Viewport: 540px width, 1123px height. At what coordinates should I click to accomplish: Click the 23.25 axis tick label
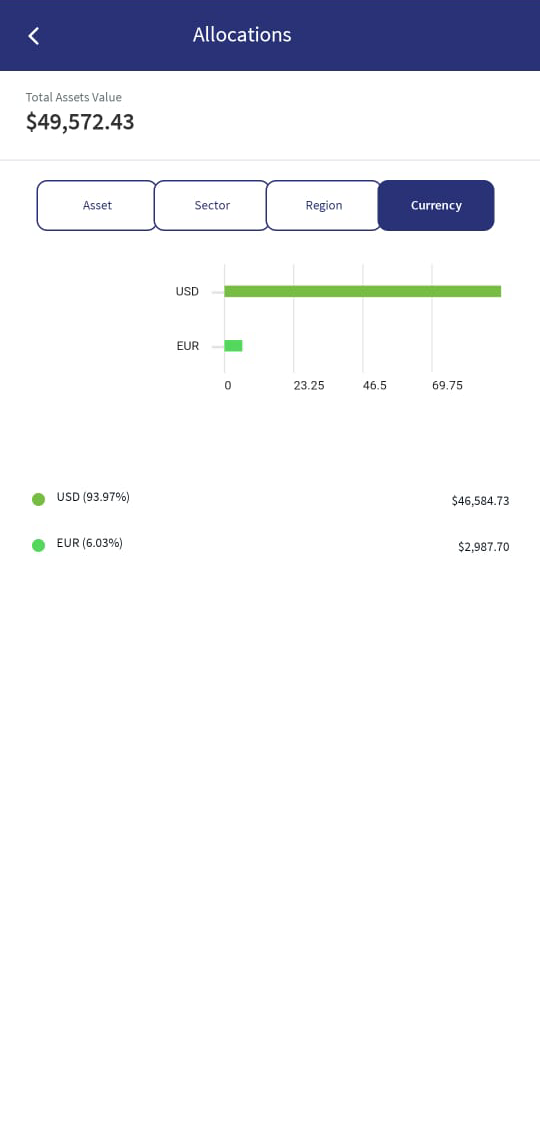309,385
